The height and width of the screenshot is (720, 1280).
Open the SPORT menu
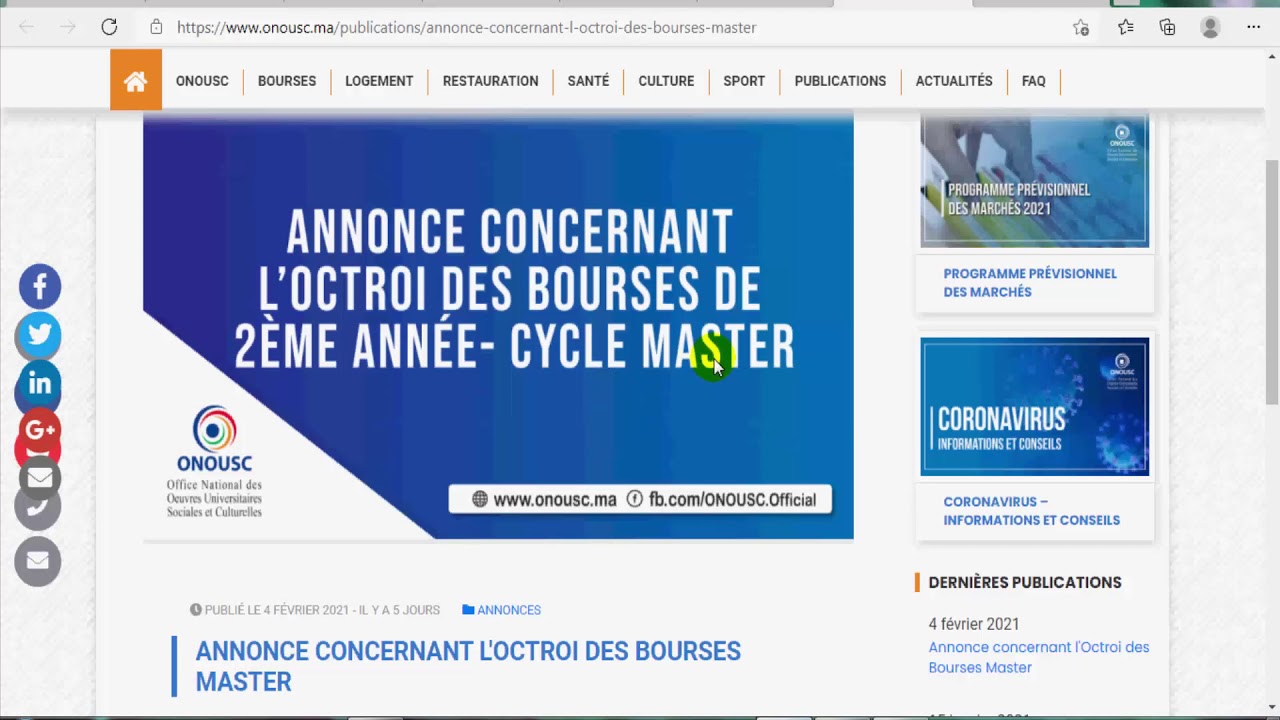744,81
